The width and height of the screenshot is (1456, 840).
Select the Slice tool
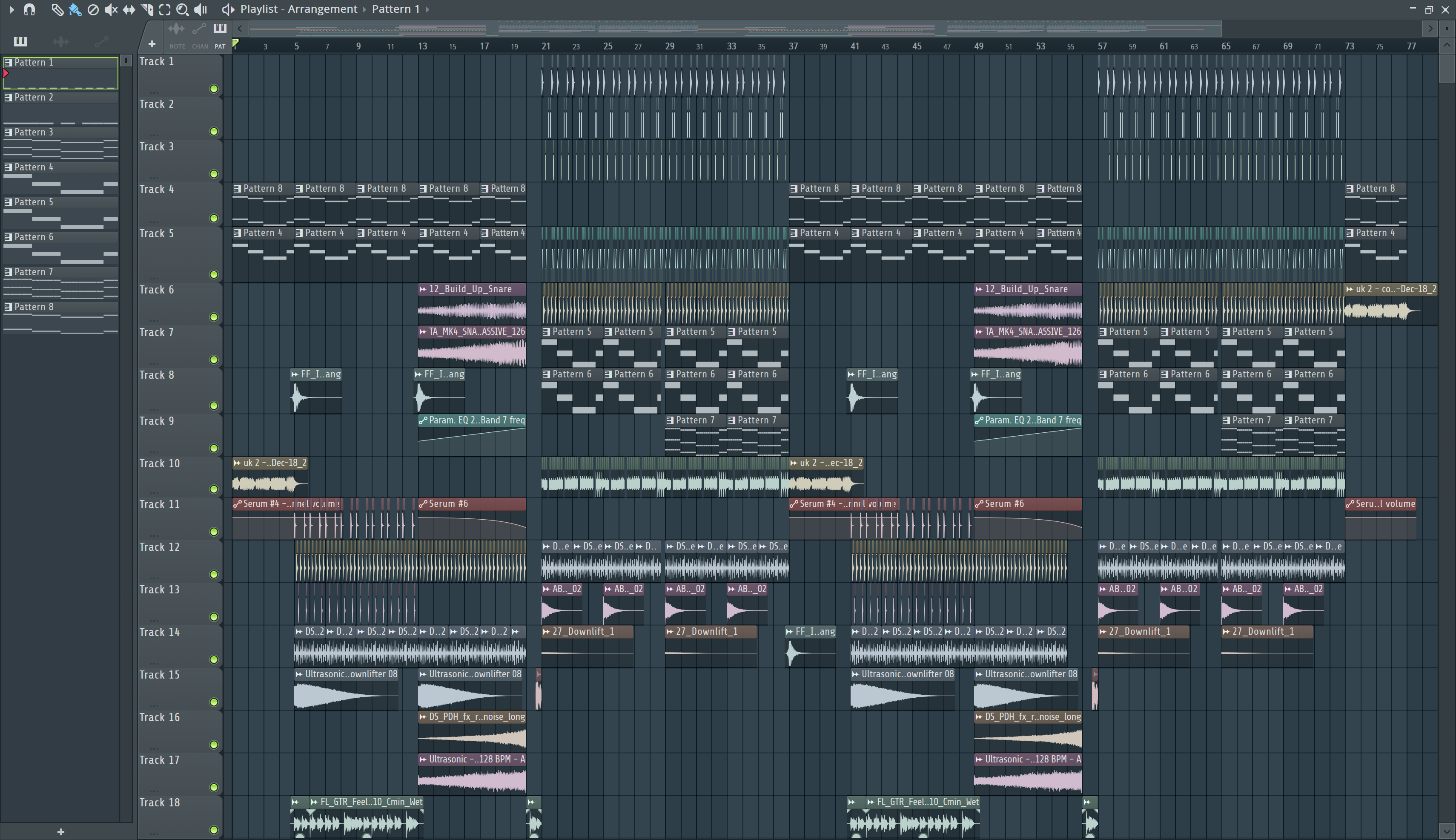point(147,9)
